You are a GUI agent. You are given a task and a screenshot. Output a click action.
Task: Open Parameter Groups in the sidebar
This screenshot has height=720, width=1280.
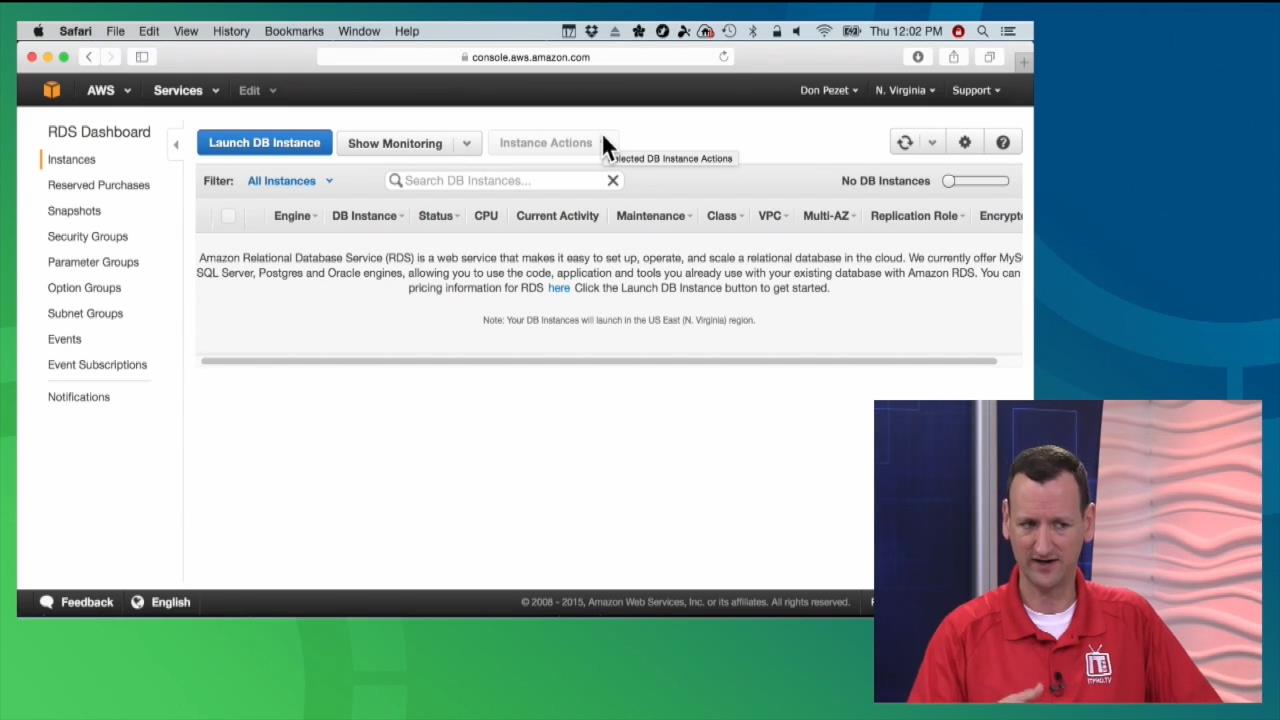pos(93,262)
